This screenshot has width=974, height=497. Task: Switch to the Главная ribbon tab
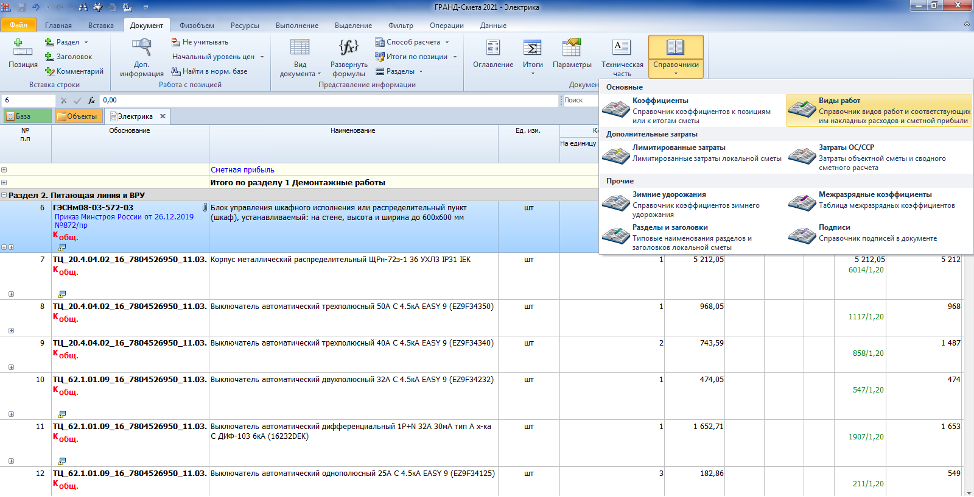tap(58, 25)
